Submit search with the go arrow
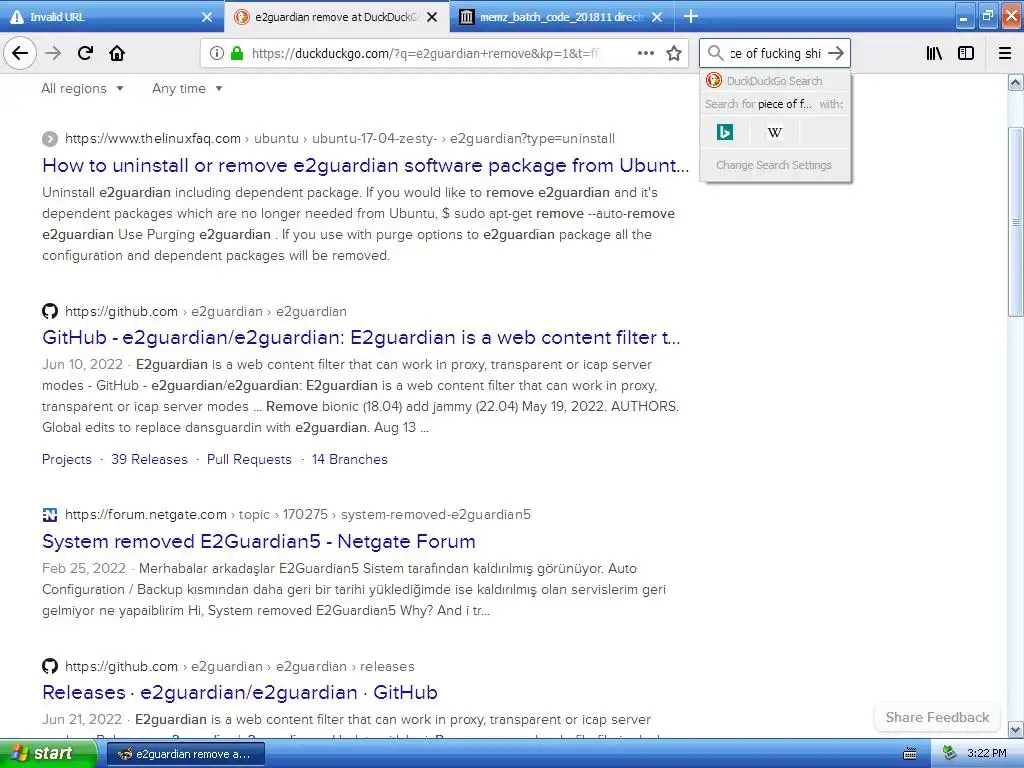 [x=836, y=53]
